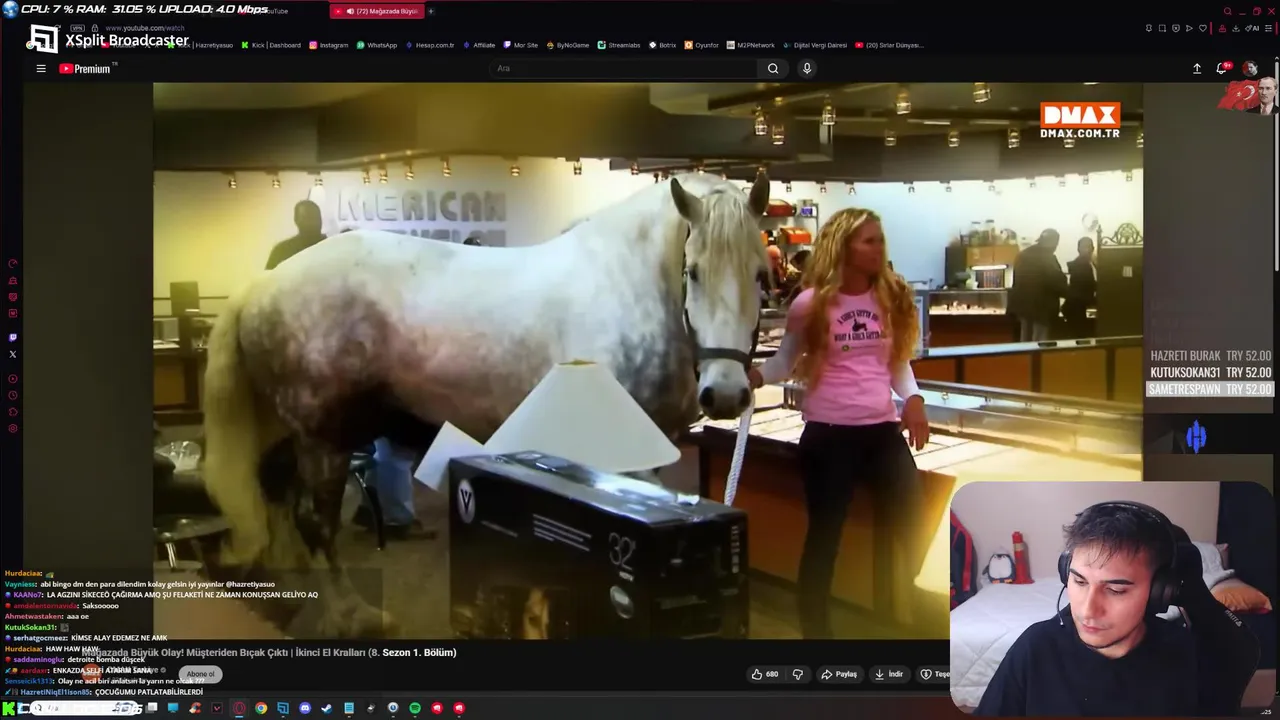
Task: Open the YouTube create/upload icon
Action: [1197, 69]
